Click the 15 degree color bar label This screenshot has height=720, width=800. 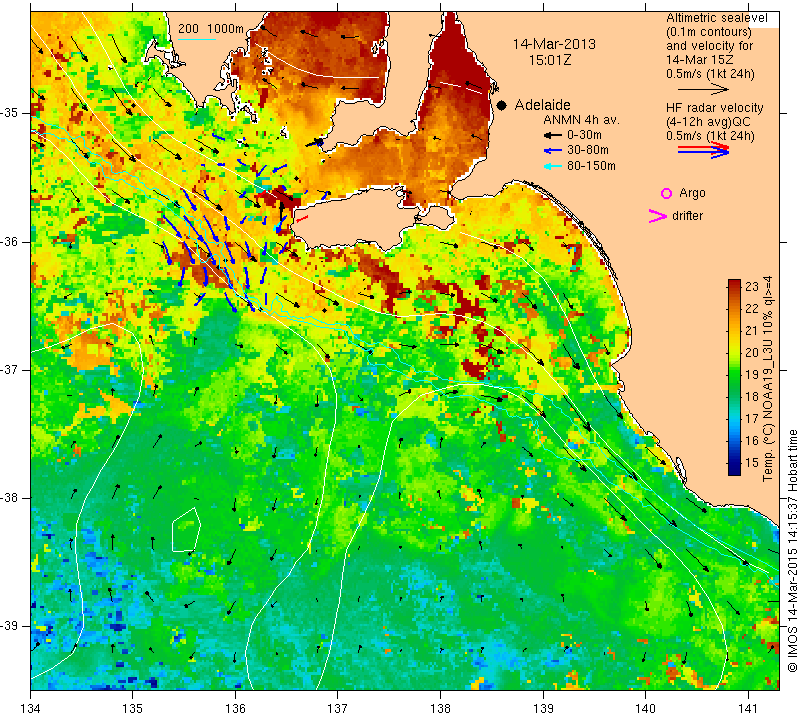click(x=752, y=463)
